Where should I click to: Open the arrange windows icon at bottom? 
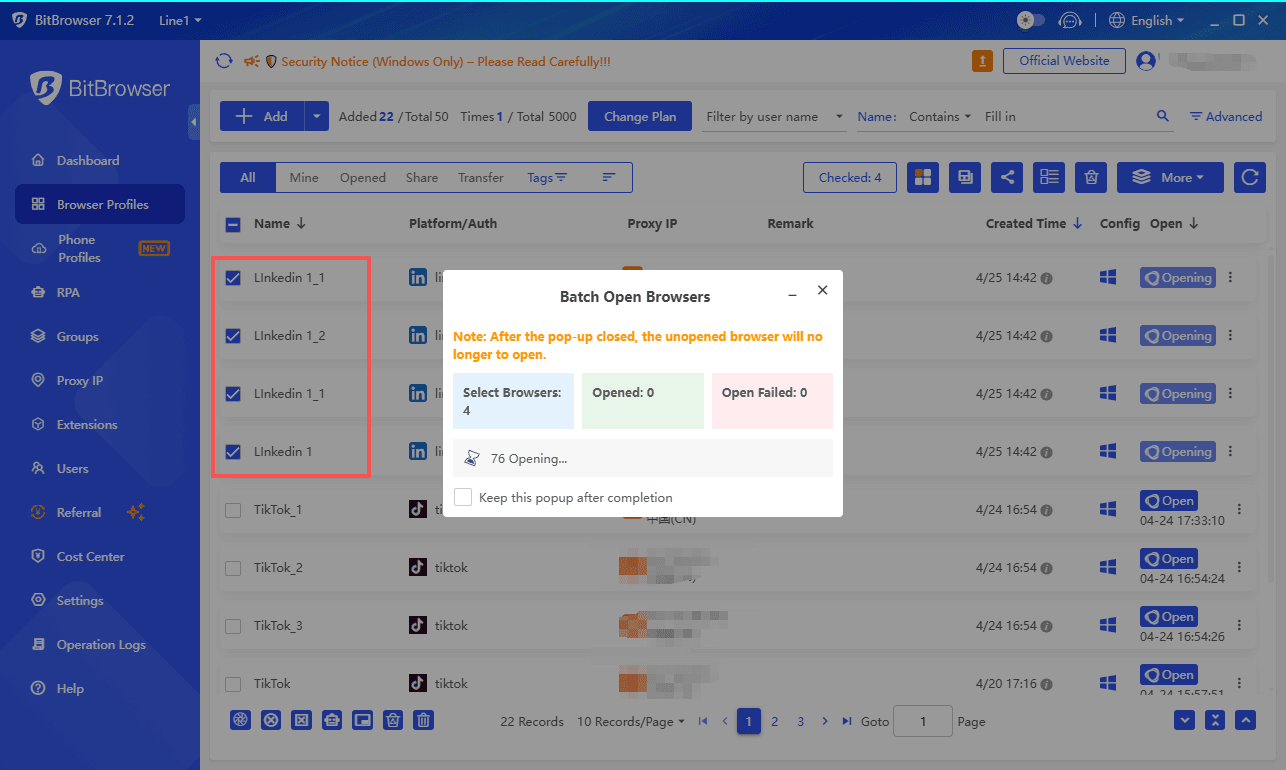[362, 720]
